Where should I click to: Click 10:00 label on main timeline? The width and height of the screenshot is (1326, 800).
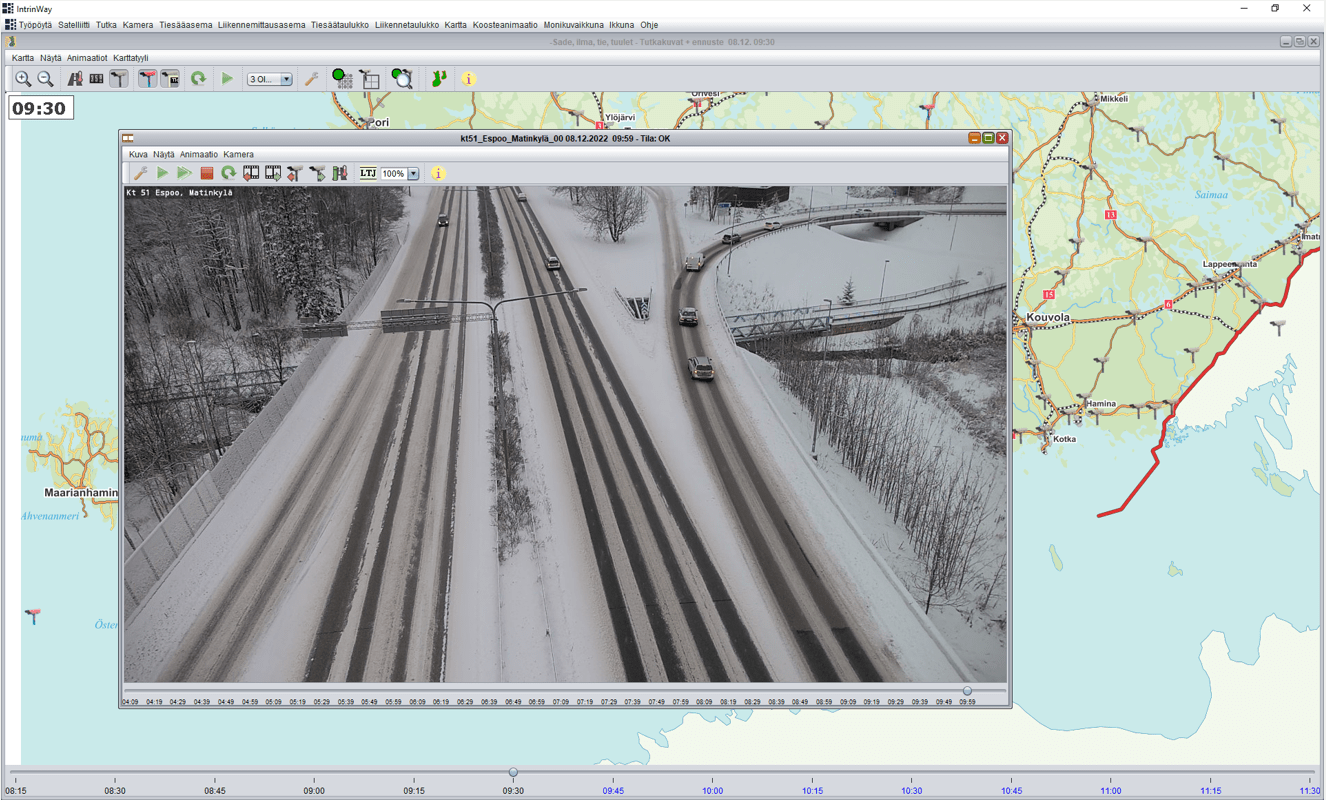(712, 791)
